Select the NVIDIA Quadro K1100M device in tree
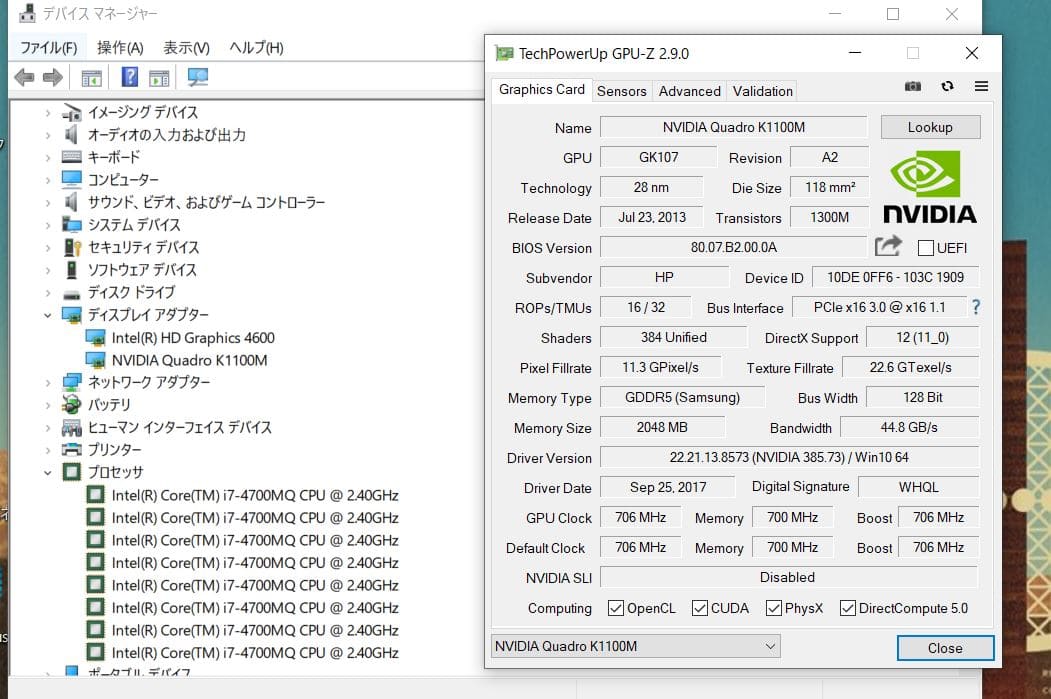Screen dimensions: 1051x699 pos(190,361)
